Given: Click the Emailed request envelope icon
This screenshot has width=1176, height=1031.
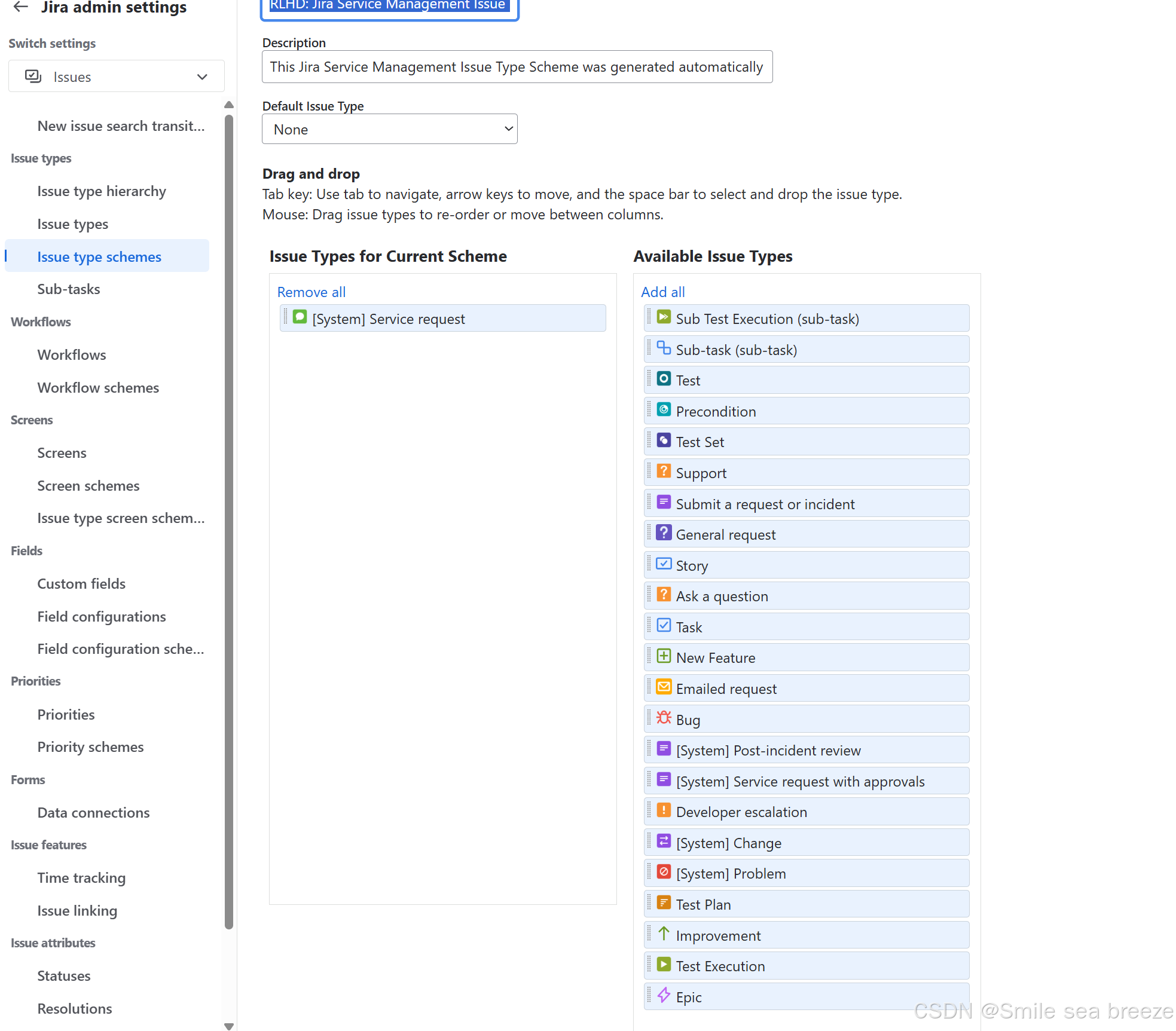Looking at the screenshot, I should [664, 687].
